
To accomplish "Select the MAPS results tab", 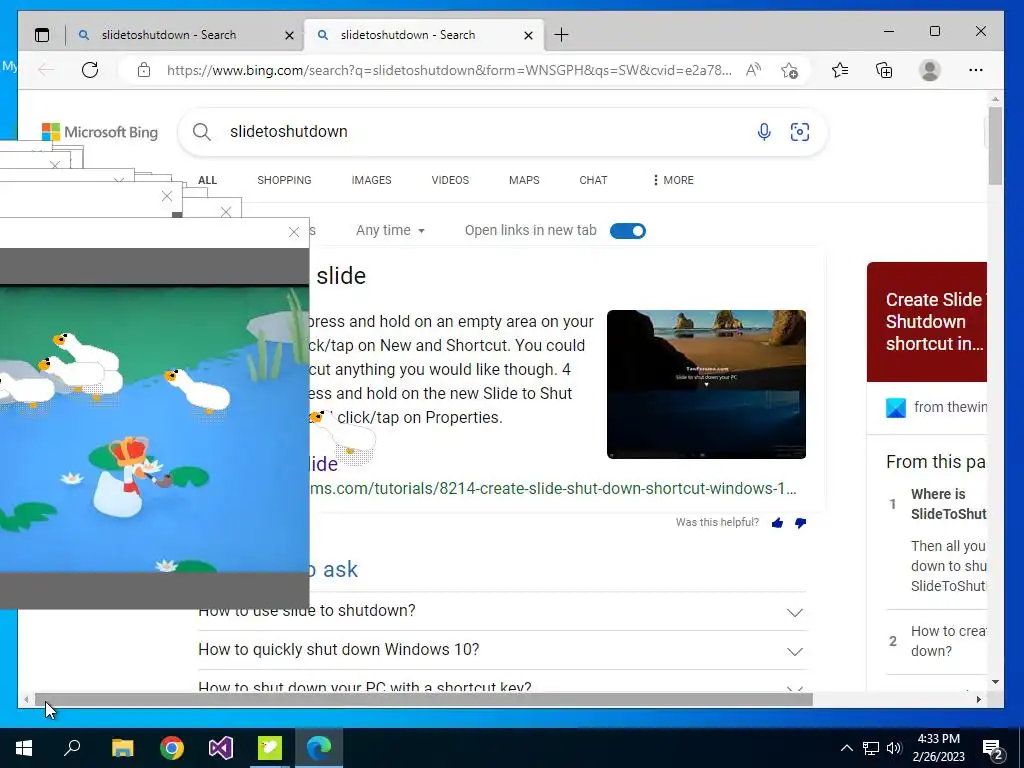I will pos(524,180).
